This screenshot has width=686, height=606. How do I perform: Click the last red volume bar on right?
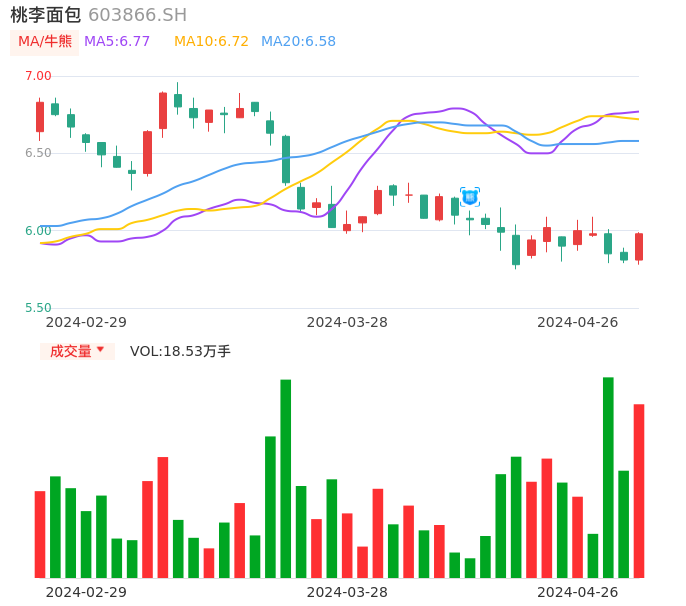point(639,490)
